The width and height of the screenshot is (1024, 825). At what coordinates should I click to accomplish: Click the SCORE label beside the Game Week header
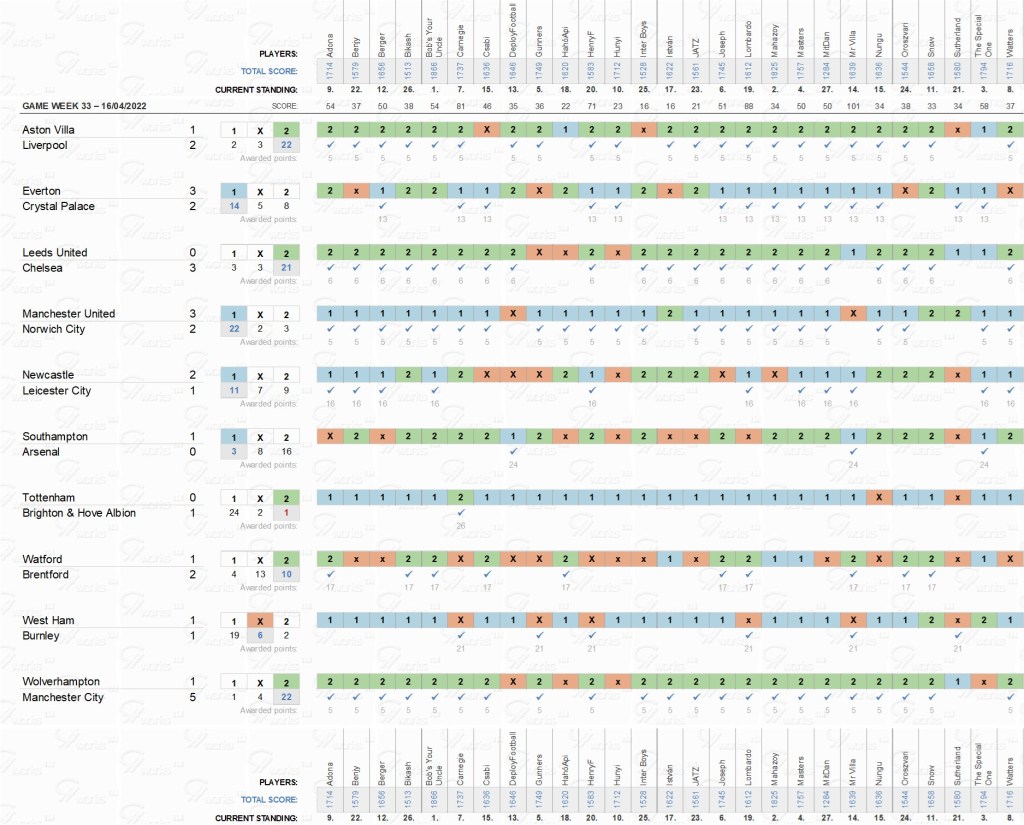click(283, 105)
